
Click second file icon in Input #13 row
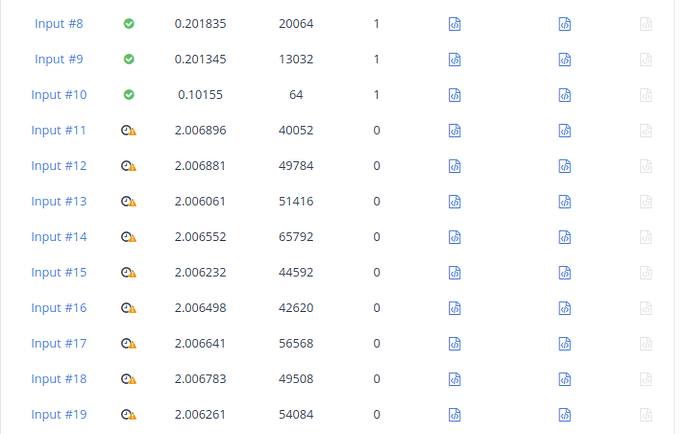(565, 202)
